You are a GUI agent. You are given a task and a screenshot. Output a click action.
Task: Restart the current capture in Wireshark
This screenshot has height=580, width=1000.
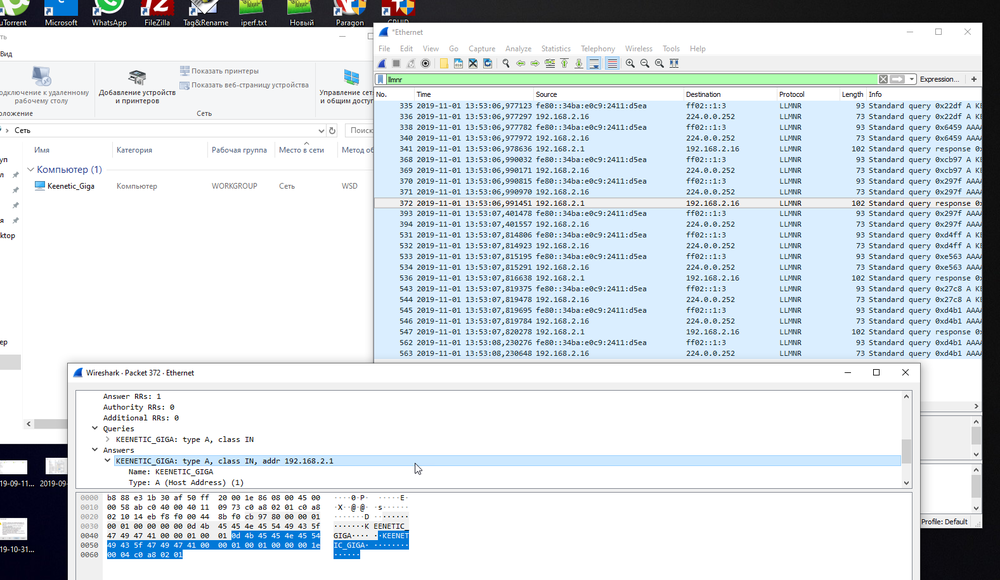pos(411,63)
